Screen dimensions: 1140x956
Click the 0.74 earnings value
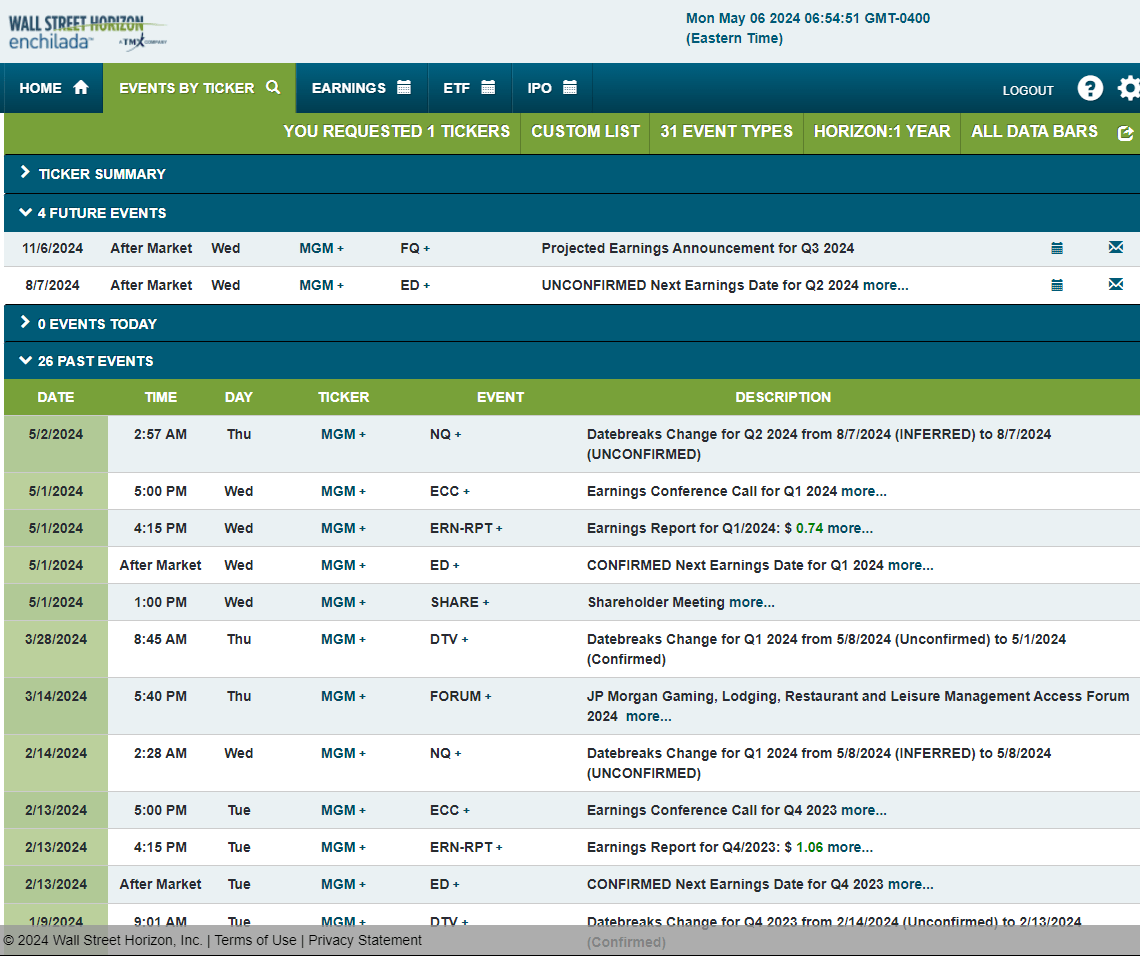[809, 529]
